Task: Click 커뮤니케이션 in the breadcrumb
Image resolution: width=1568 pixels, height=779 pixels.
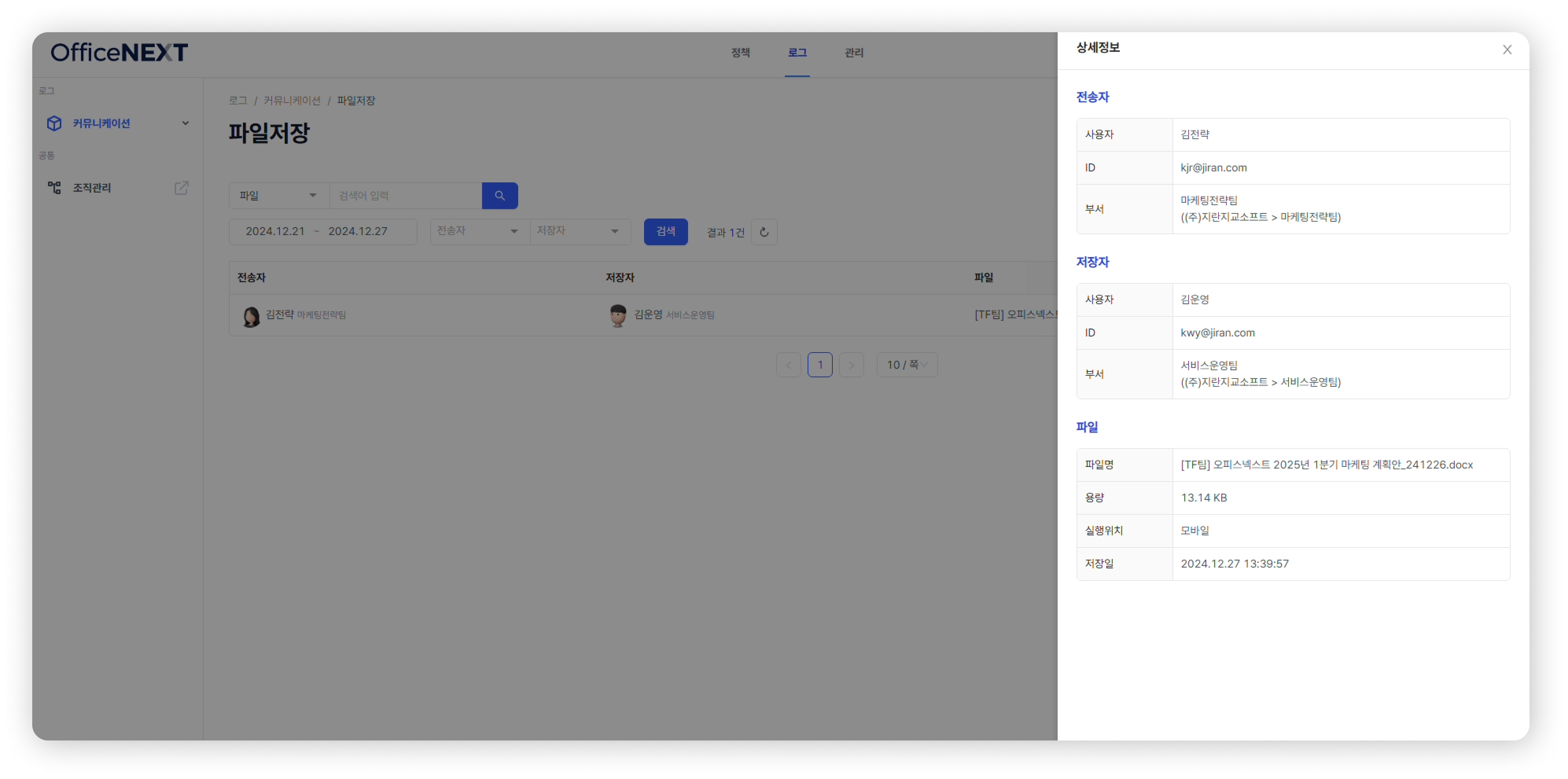Action: tap(292, 100)
